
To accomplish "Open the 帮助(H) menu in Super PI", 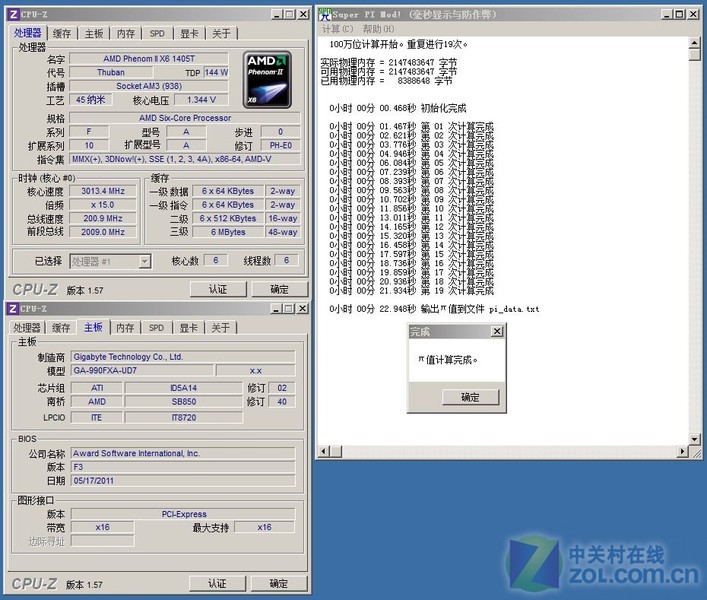I will coord(378,29).
